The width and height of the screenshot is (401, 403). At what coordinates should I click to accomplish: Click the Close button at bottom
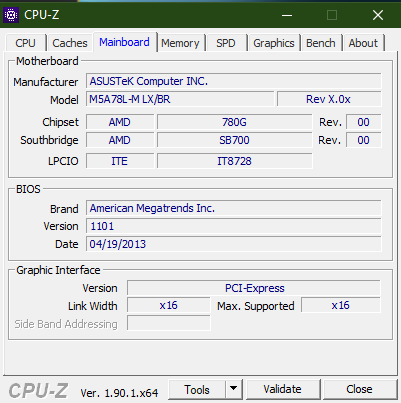coord(359,389)
